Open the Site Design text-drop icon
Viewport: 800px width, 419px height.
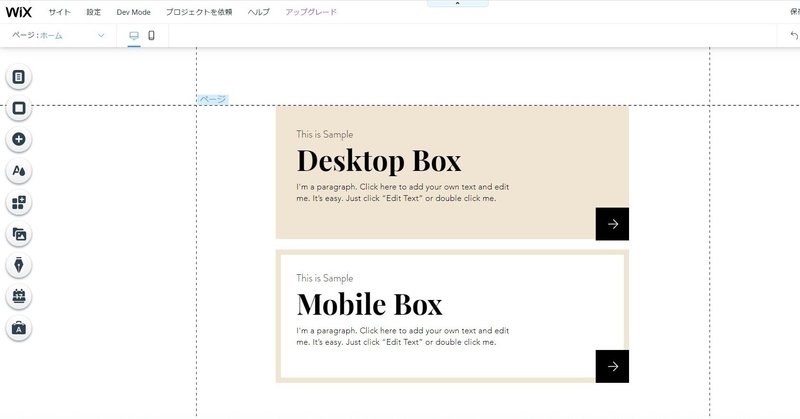click(x=19, y=170)
